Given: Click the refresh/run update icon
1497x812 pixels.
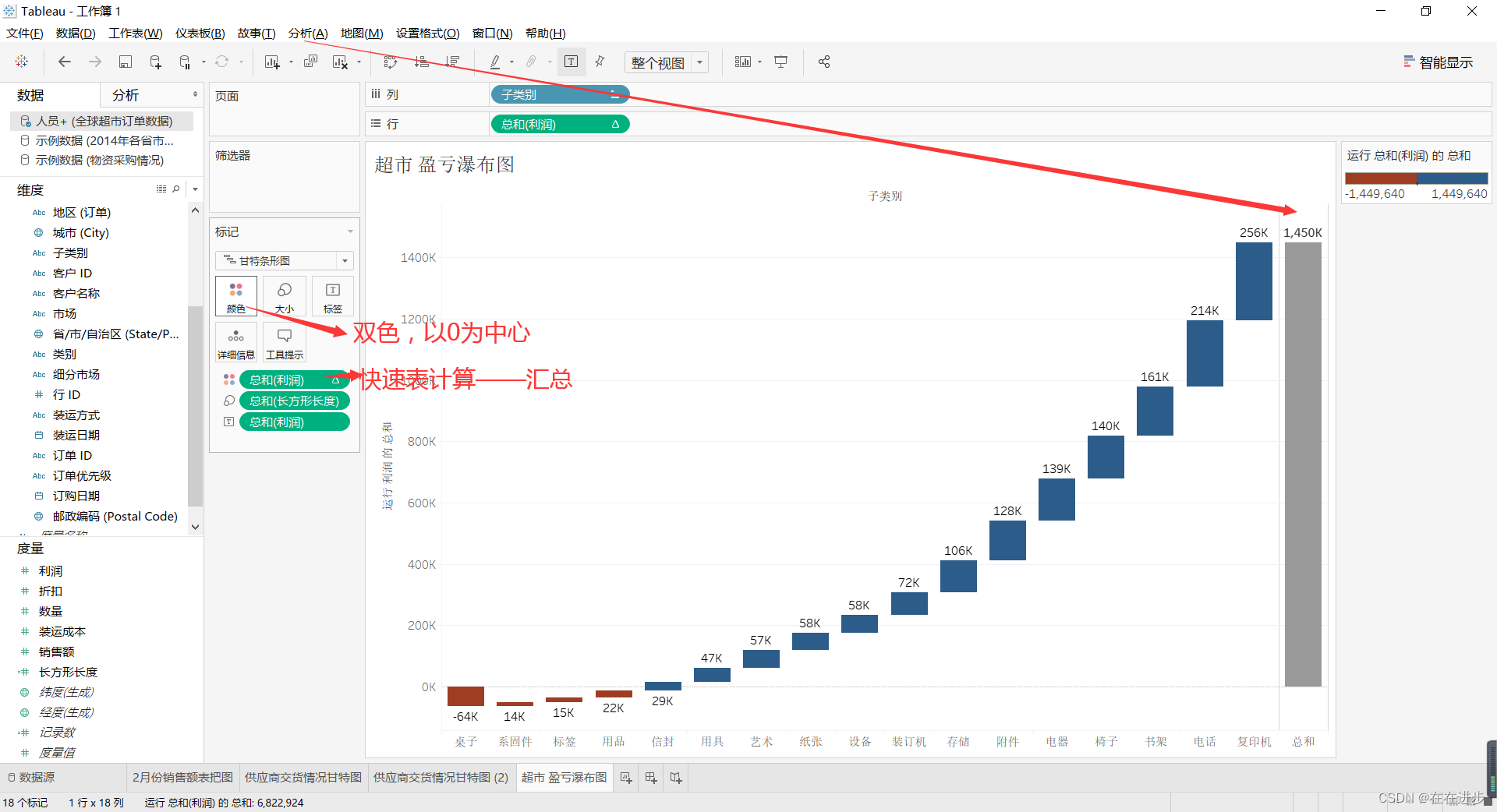Looking at the screenshot, I should click(222, 62).
